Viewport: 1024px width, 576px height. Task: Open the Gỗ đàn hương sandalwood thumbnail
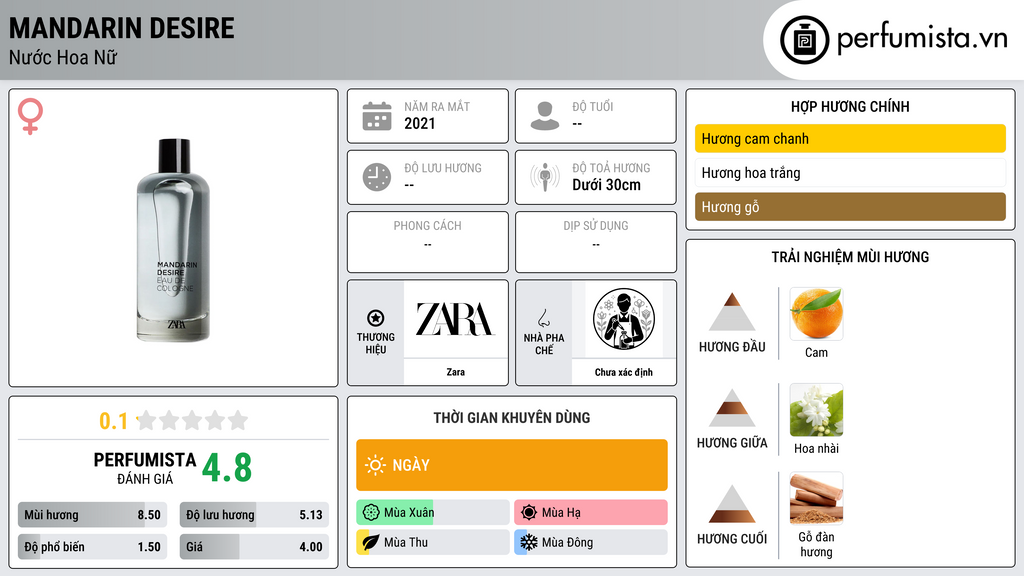click(x=816, y=499)
